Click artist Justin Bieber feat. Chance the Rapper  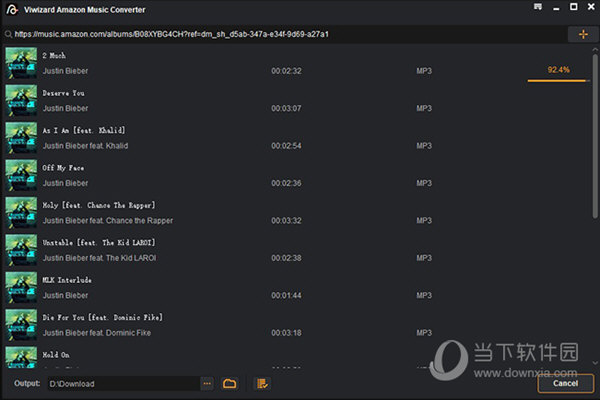(x=108, y=221)
